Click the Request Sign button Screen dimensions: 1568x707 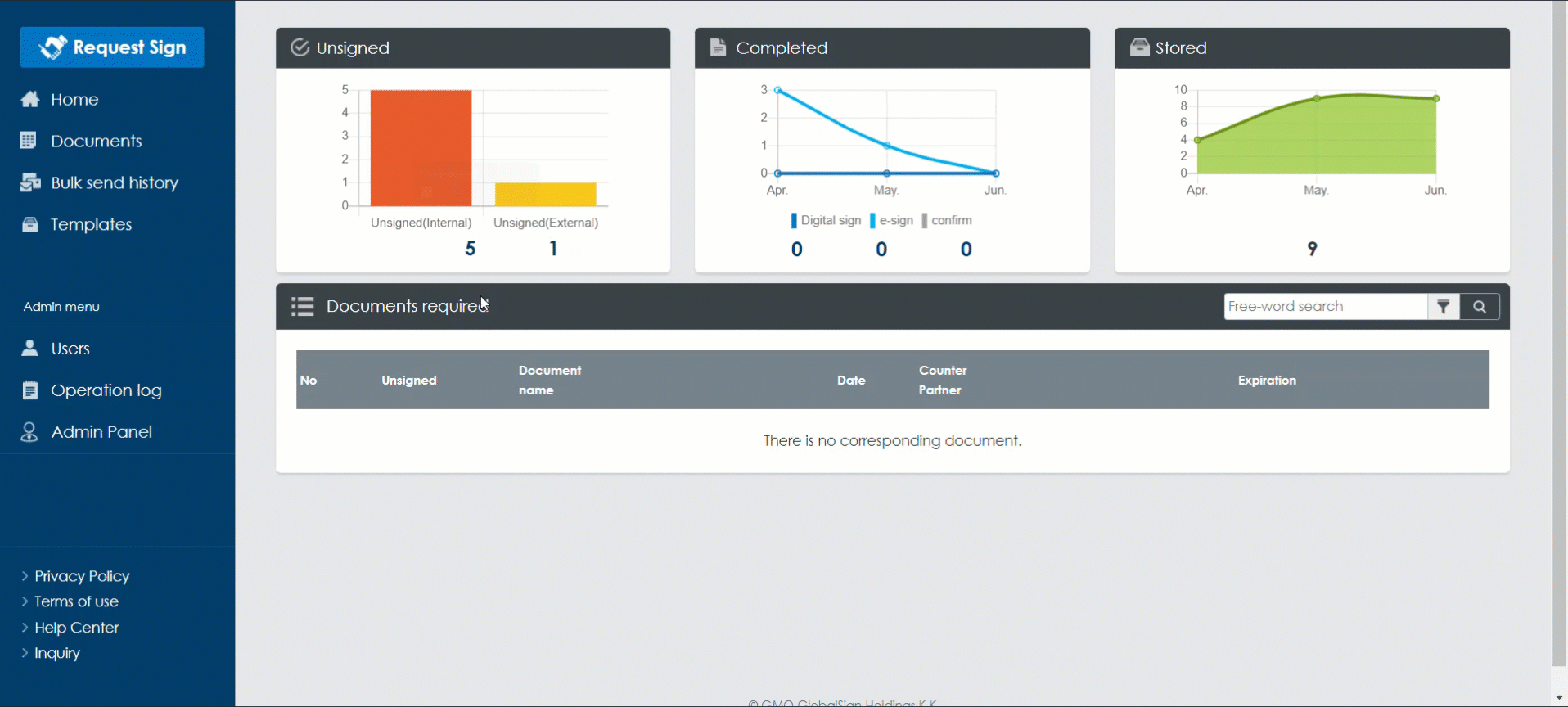click(x=112, y=47)
